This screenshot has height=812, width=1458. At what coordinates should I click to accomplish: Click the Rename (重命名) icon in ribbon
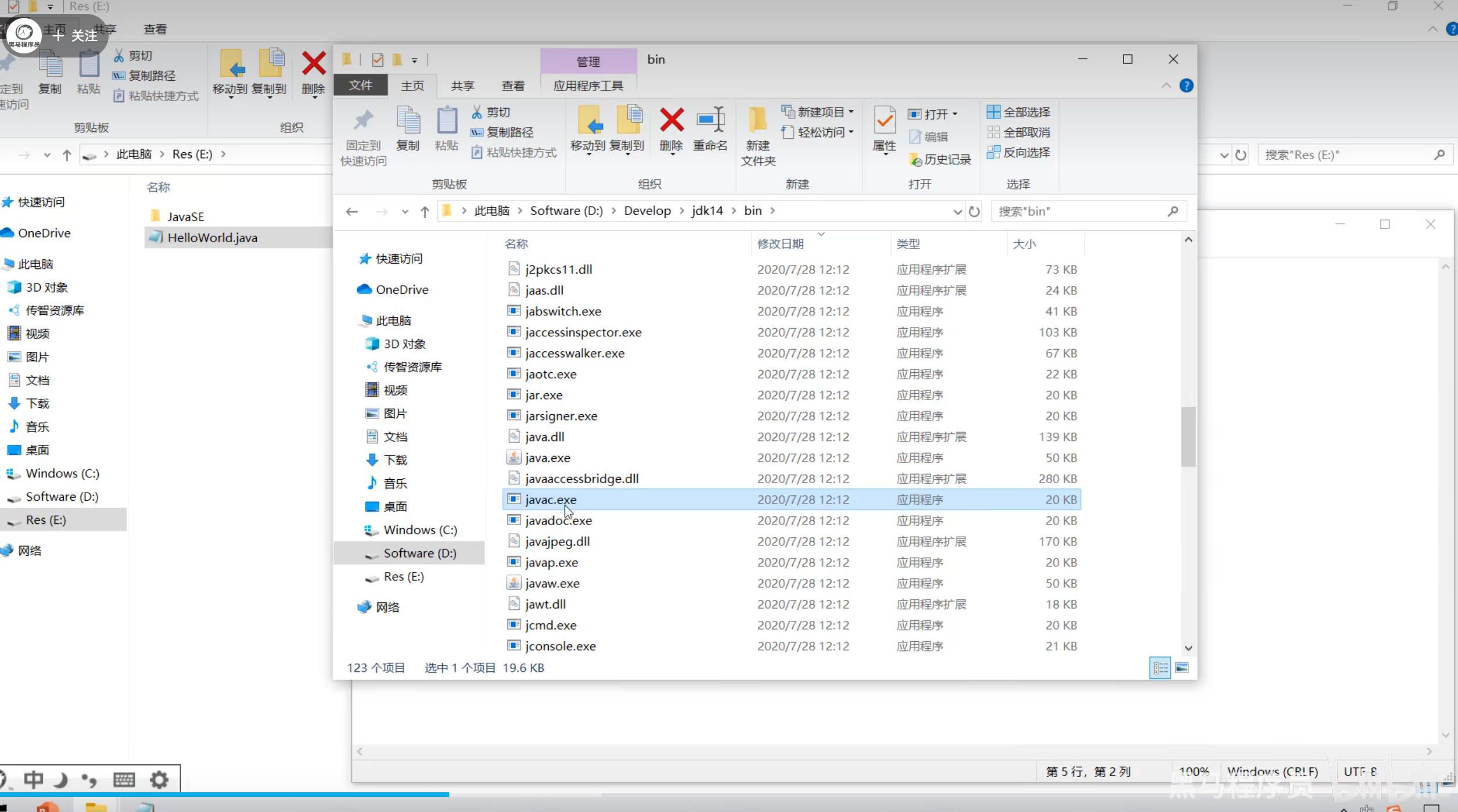pos(710,121)
